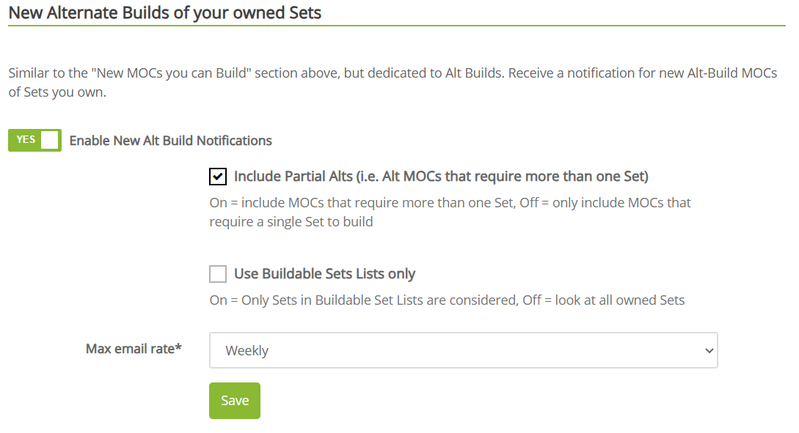Image resolution: width=799 pixels, height=433 pixels.
Task: Click the help text below Use Buildable Sets Lists
Action: (446, 300)
